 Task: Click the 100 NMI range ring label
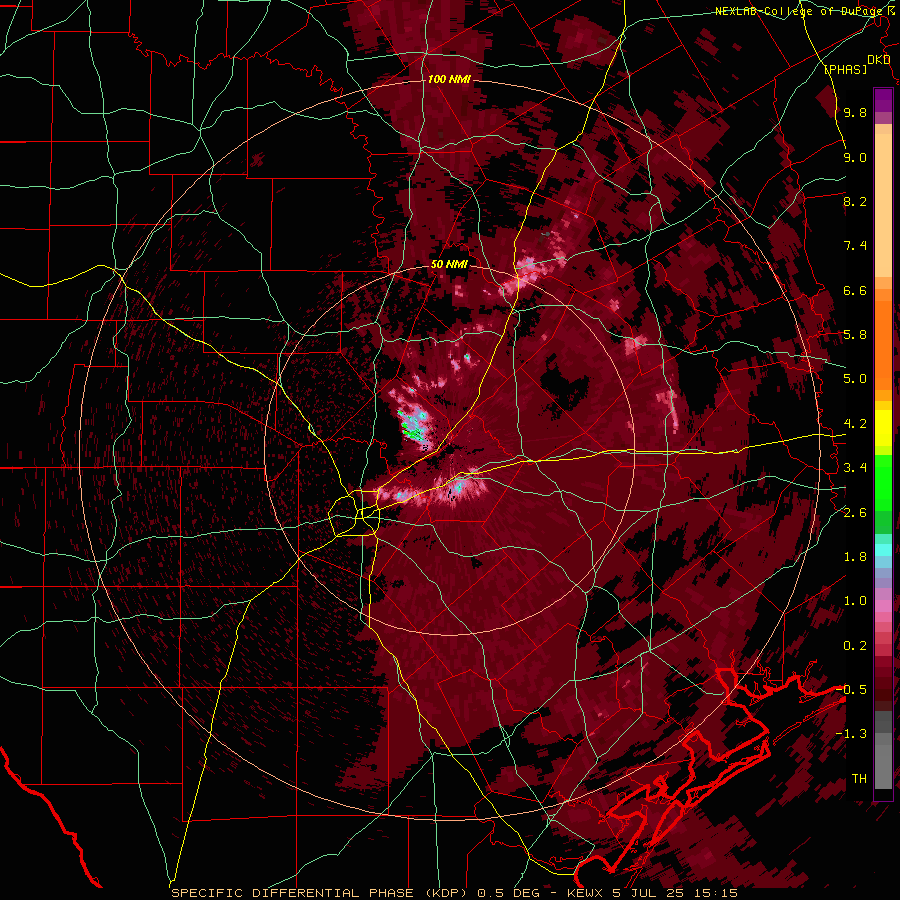449,79
